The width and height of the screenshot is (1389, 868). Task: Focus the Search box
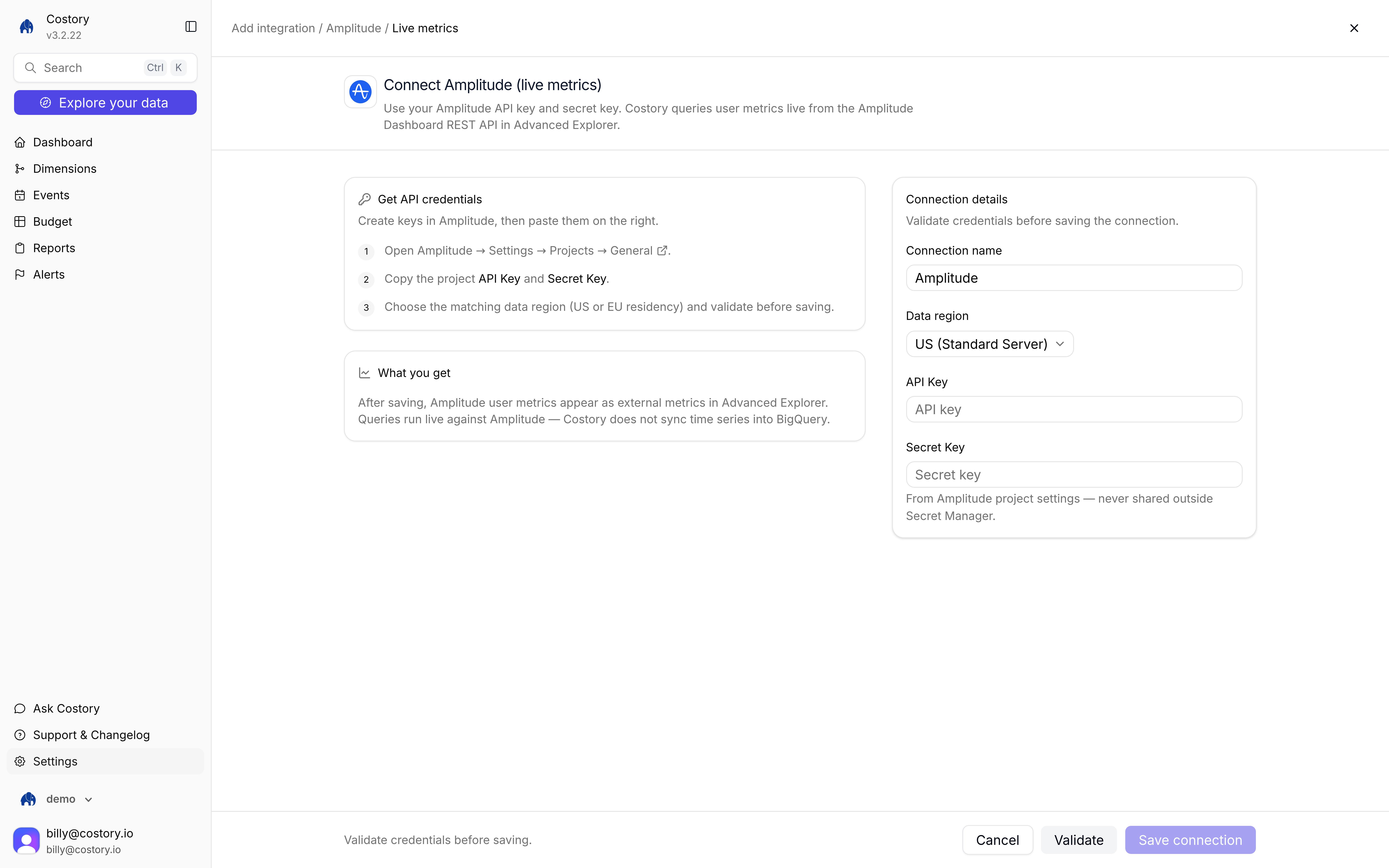[106, 68]
